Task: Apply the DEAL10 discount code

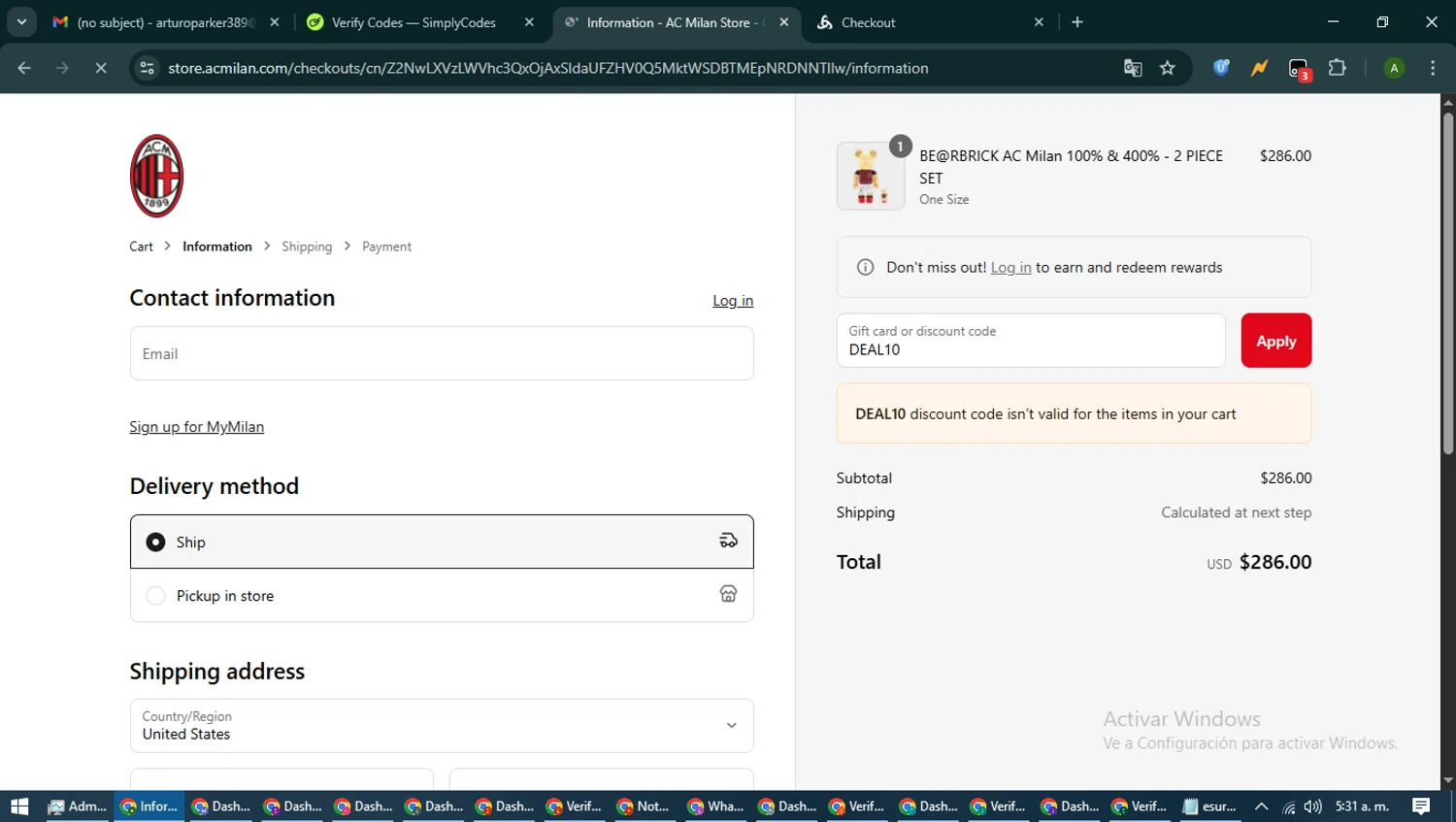Action: tap(1275, 341)
